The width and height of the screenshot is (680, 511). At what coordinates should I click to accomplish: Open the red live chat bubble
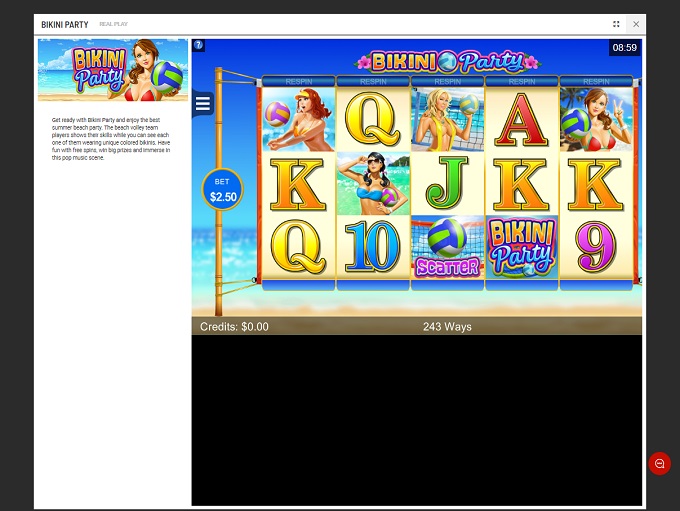click(659, 463)
